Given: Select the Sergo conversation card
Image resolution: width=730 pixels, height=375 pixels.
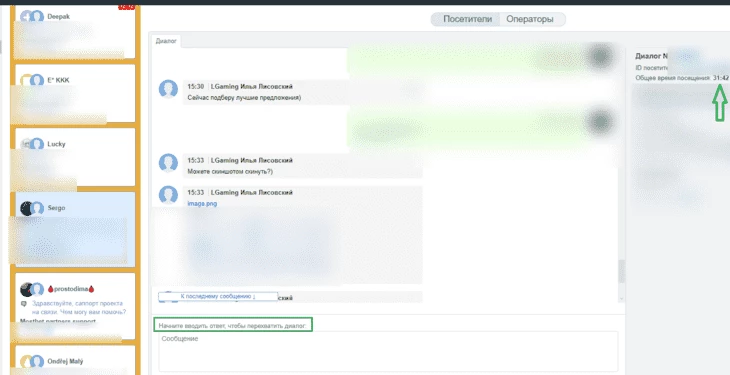Looking at the screenshot, I should (x=75, y=229).
